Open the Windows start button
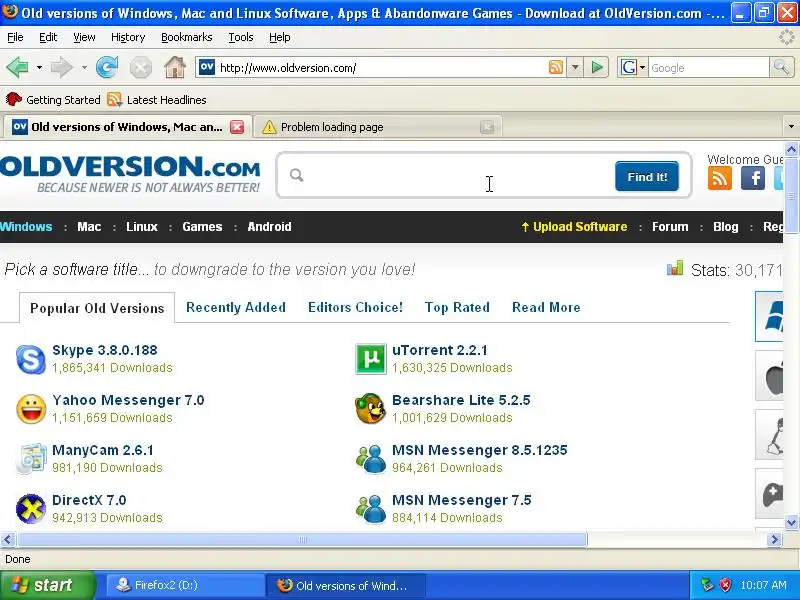Image resolution: width=800 pixels, height=600 pixels. pyautogui.click(x=48, y=585)
